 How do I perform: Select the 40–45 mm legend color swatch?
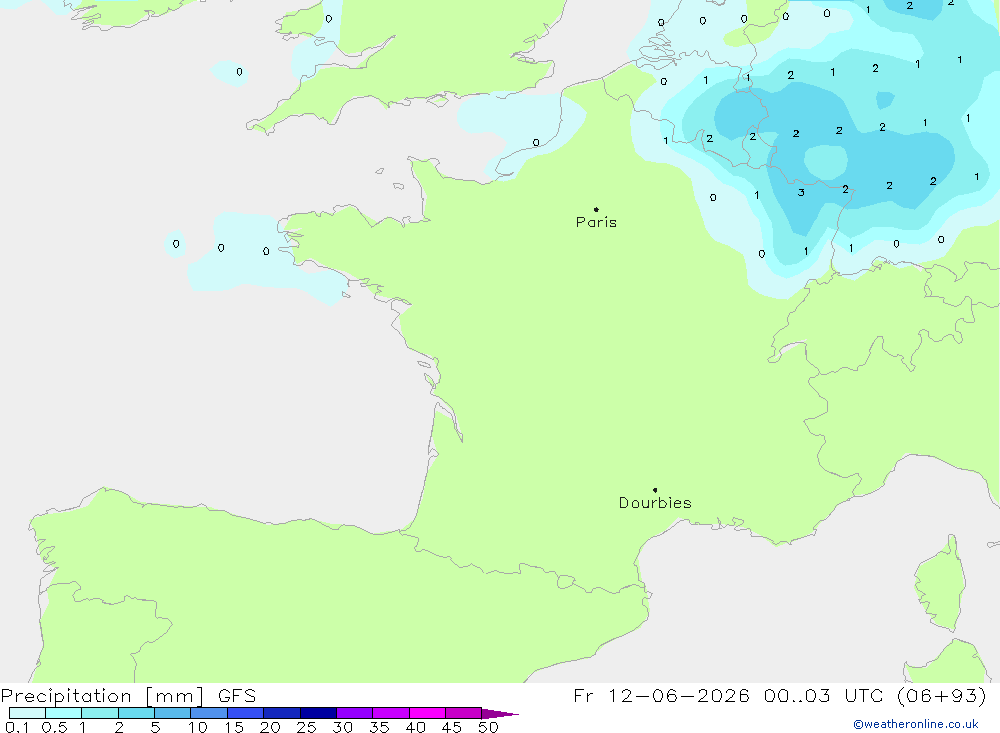pyautogui.click(x=427, y=713)
